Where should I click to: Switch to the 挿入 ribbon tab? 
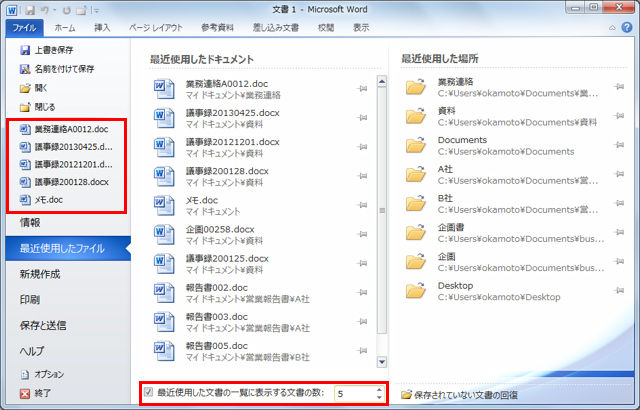point(102,28)
